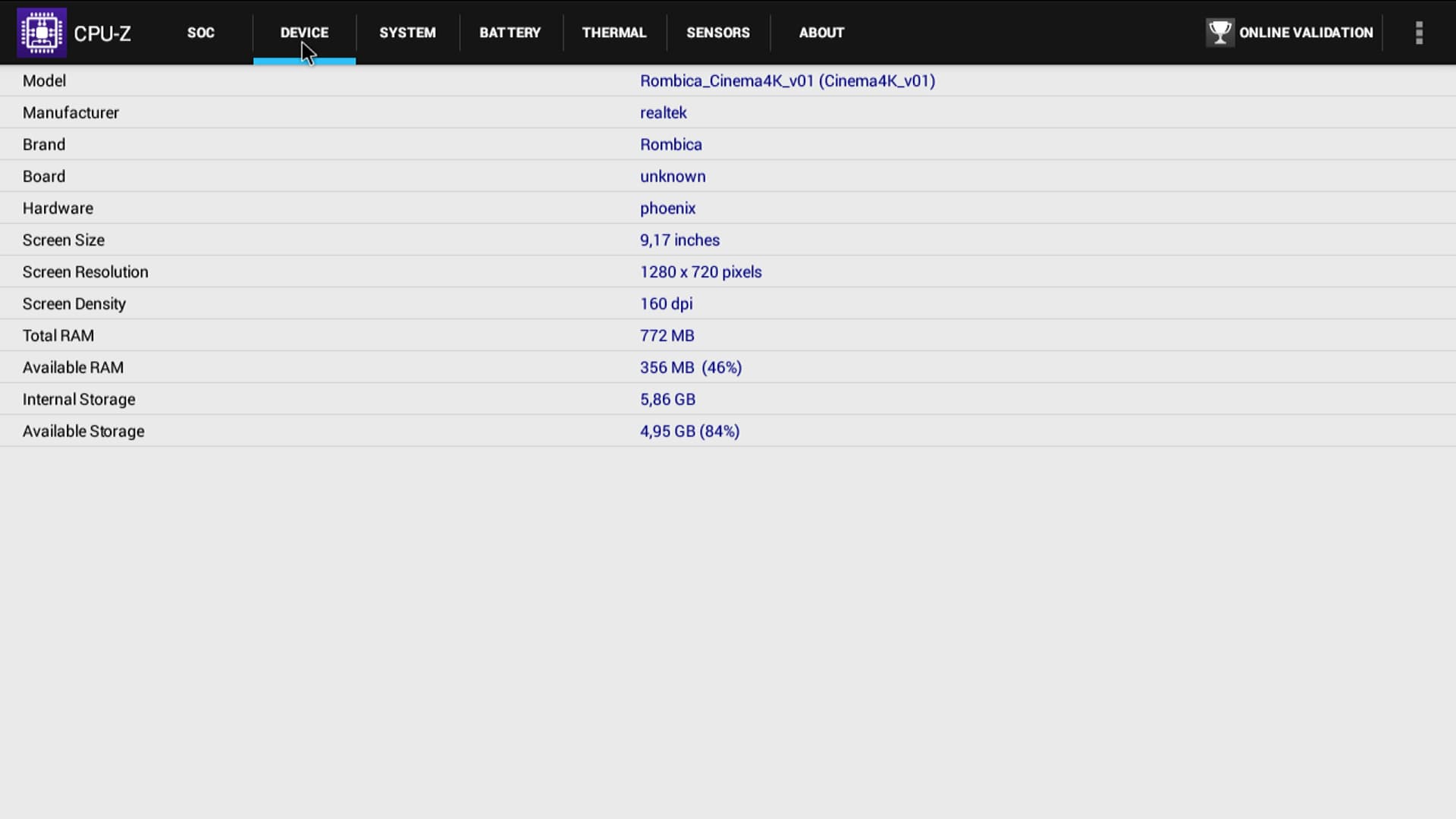Select the Screen Resolution 1280 x 720 row
1456x819 pixels.
[700, 272]
